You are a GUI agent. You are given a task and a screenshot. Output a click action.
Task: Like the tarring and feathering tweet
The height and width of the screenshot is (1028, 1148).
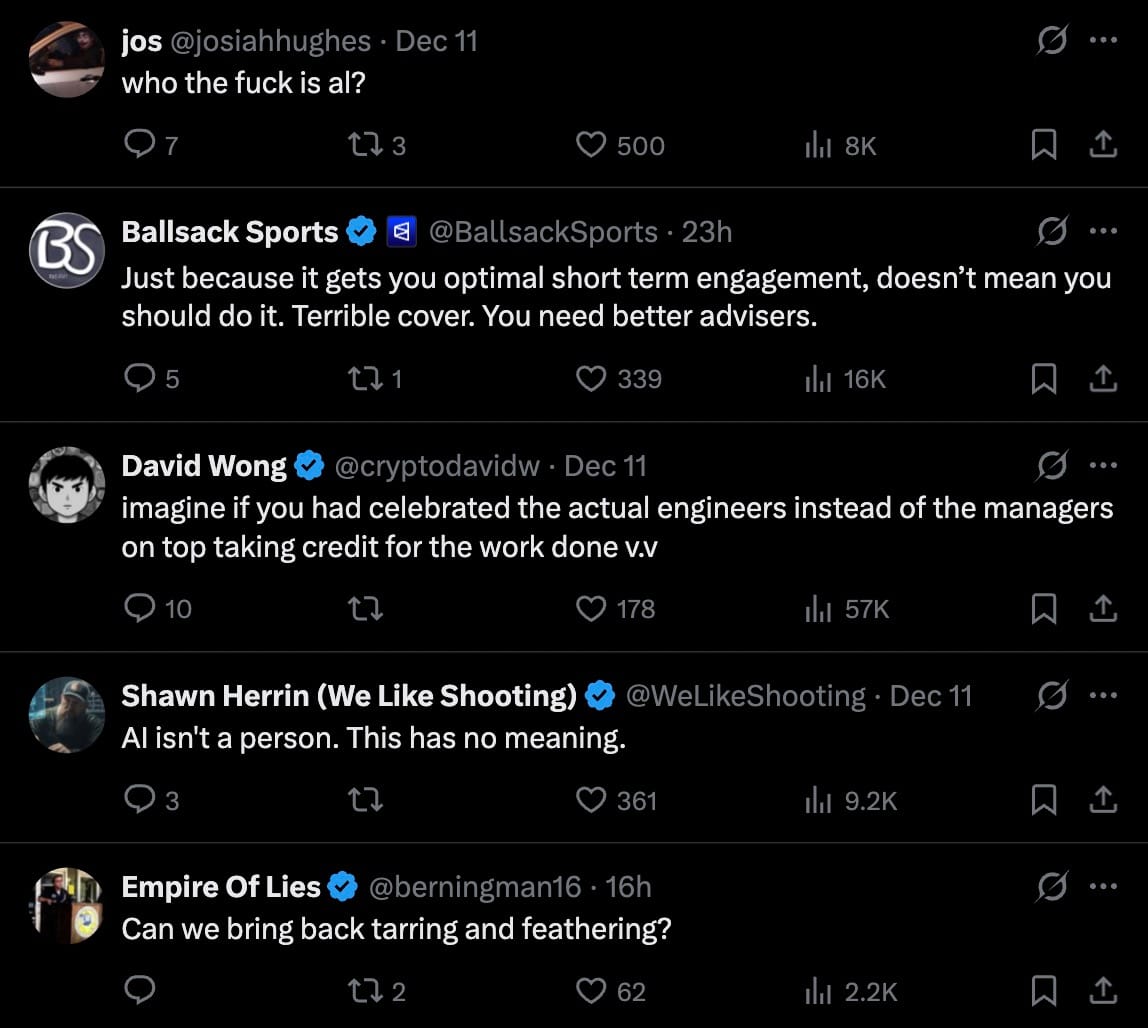(x=592, y=991)
